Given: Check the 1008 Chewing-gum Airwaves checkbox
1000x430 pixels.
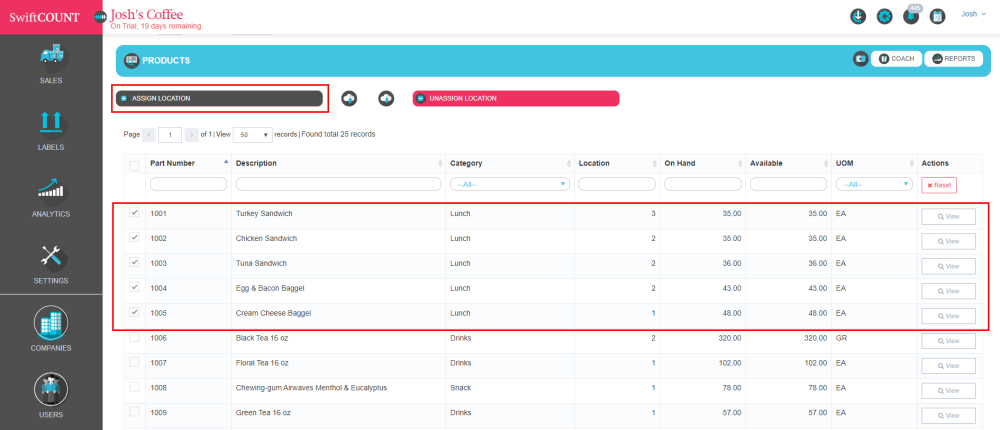Looking at the screenshot, I should coord(135,387).
